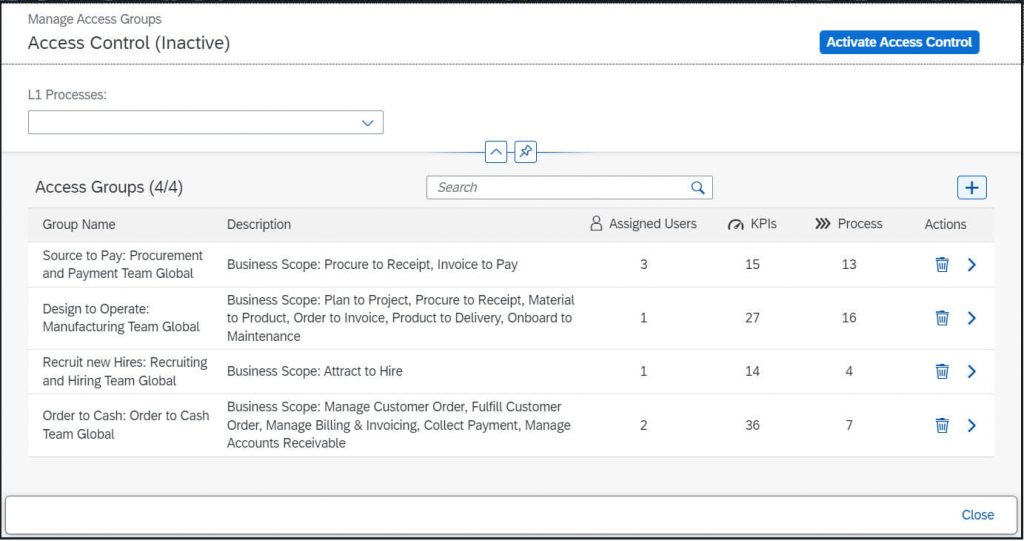Open Source to Pay group details chevron
Viewport: 1024px width, 541px height.
(972, 265)
